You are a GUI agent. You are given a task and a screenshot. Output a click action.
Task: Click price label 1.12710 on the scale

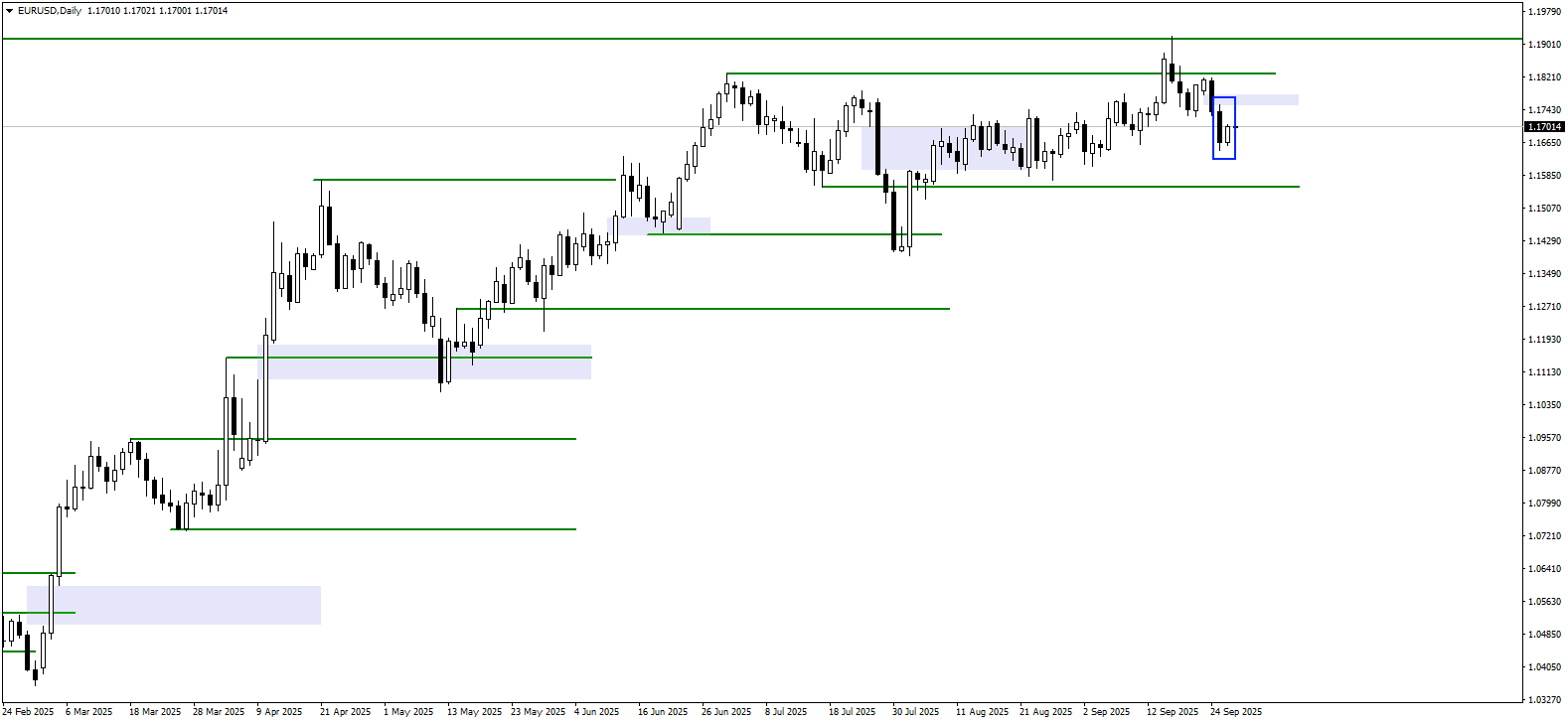coord(1544,307)
